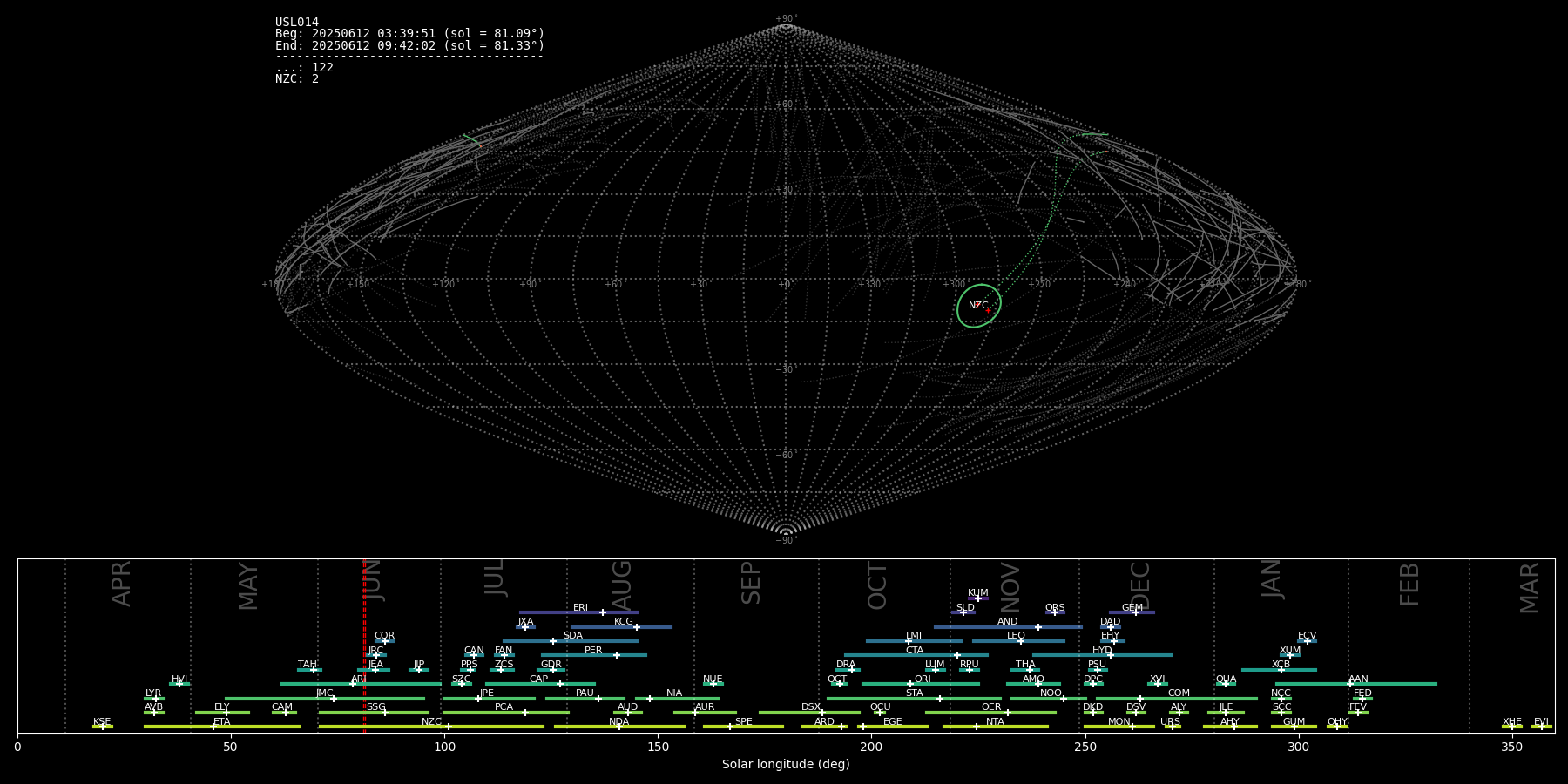Click the EVI shower marker
Screen dimensions: 1568x784
coord(1541,727)
